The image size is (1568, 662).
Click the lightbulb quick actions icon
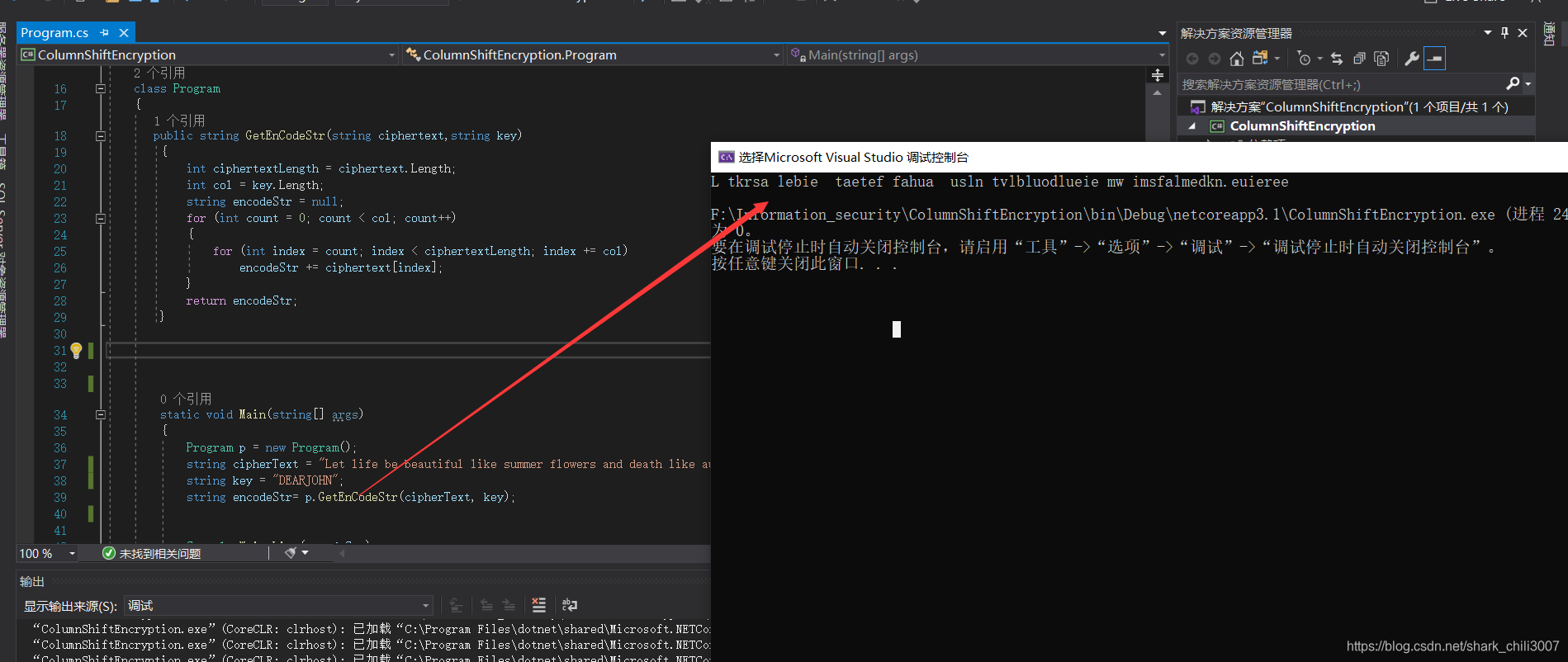pyautogui.click(x=76, y=350)
